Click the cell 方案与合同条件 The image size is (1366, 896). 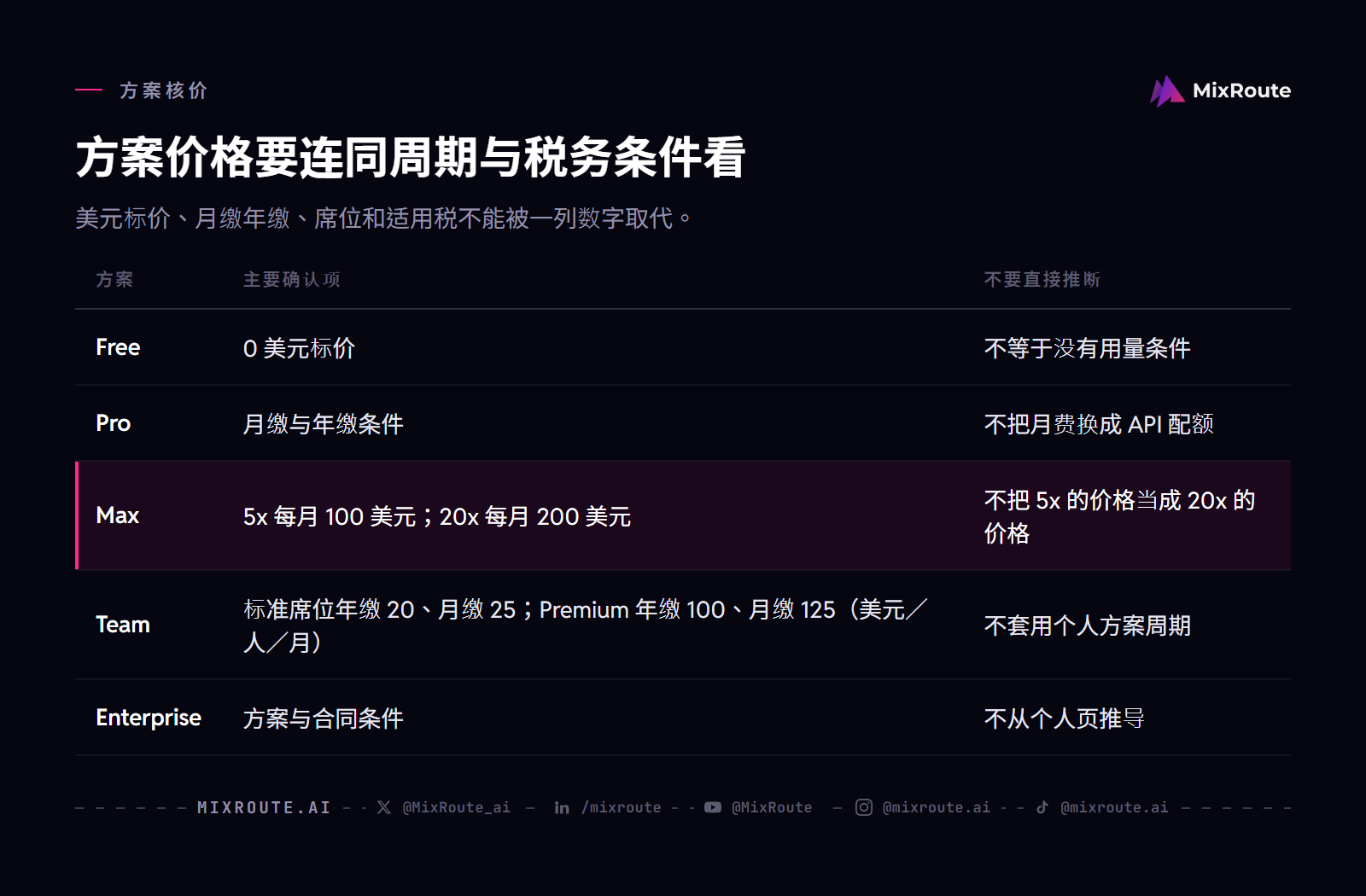click(x=323, y=719)
